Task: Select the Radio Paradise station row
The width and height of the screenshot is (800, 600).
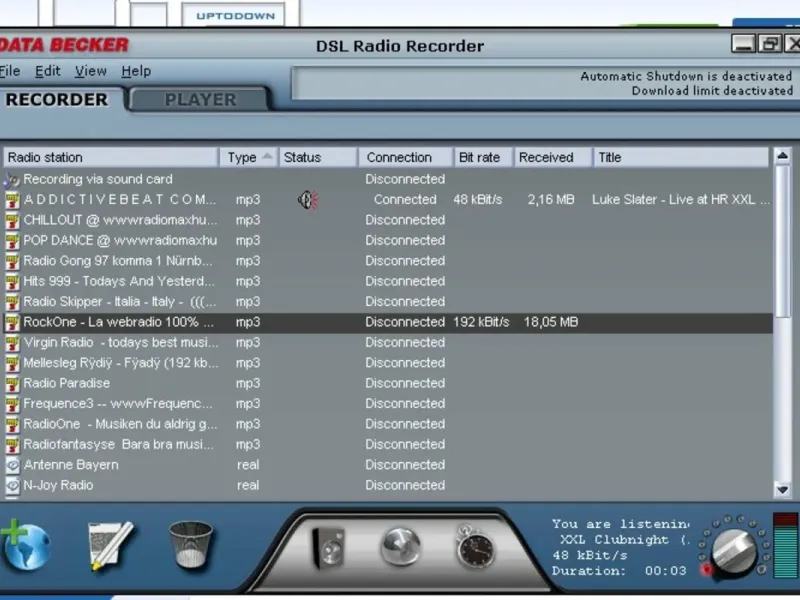Action: click(388, 383)
